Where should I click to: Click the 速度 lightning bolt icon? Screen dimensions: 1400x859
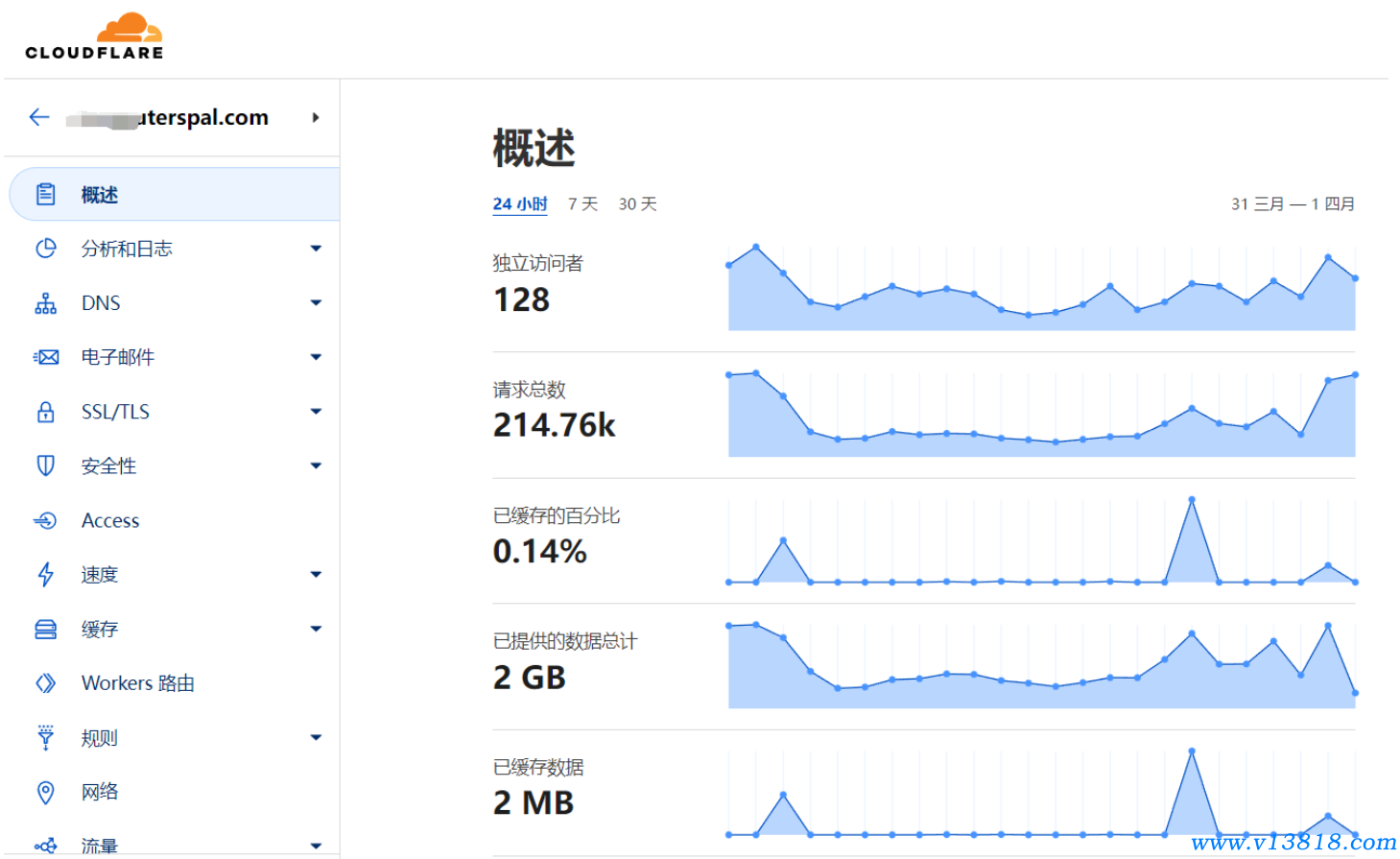click(x=45, y=574)
